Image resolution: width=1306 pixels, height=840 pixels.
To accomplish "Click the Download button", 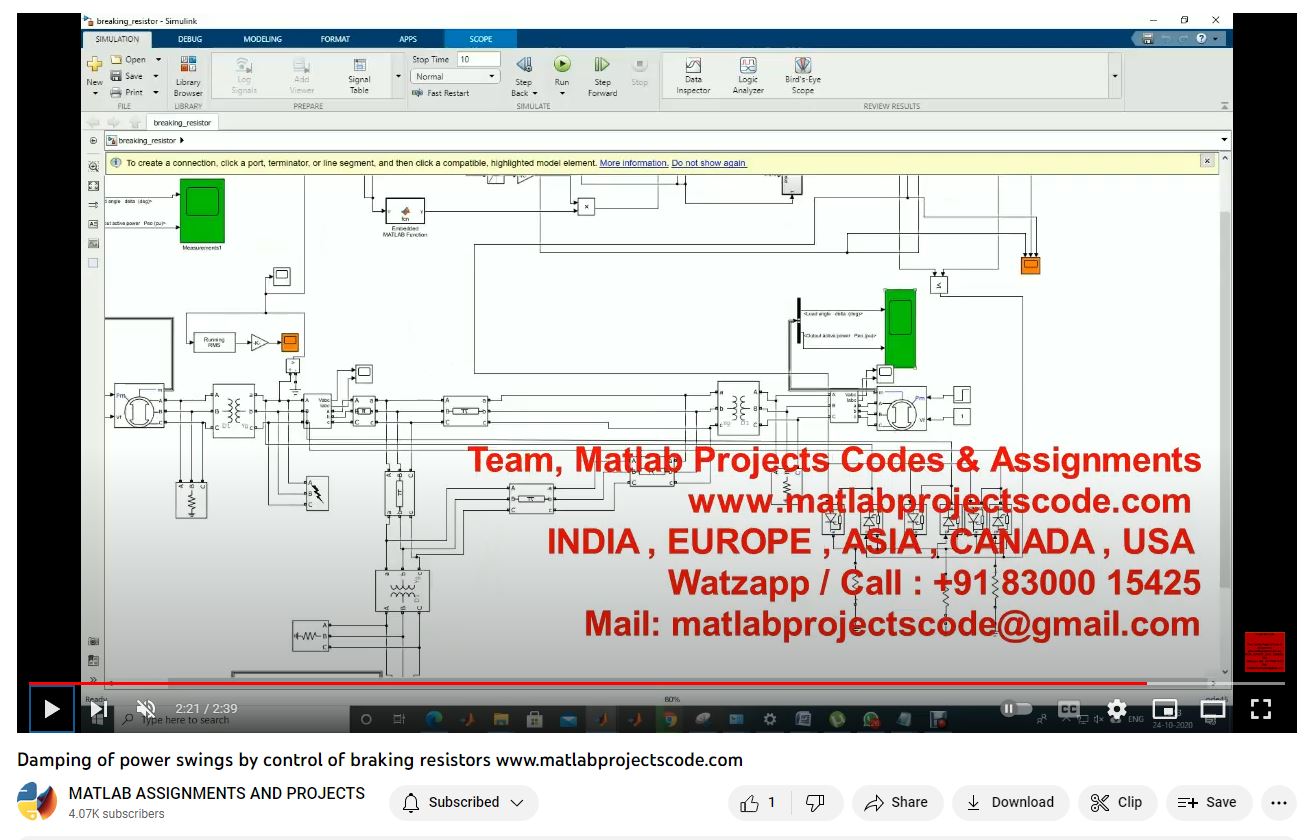I will click(x=1010, y=802).
